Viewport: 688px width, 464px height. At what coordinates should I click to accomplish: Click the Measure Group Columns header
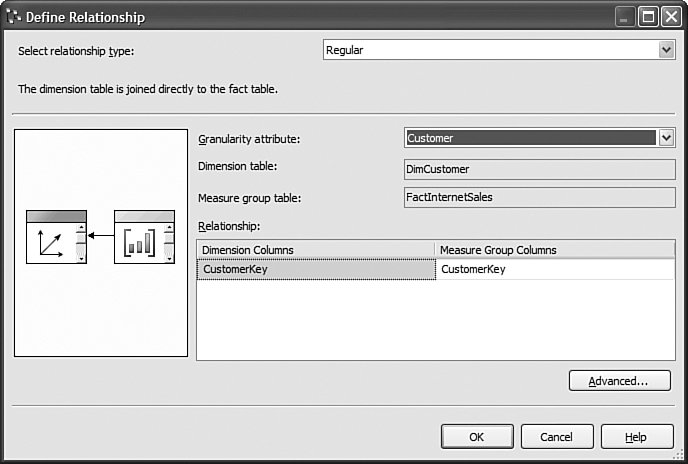tap(555, 250)
